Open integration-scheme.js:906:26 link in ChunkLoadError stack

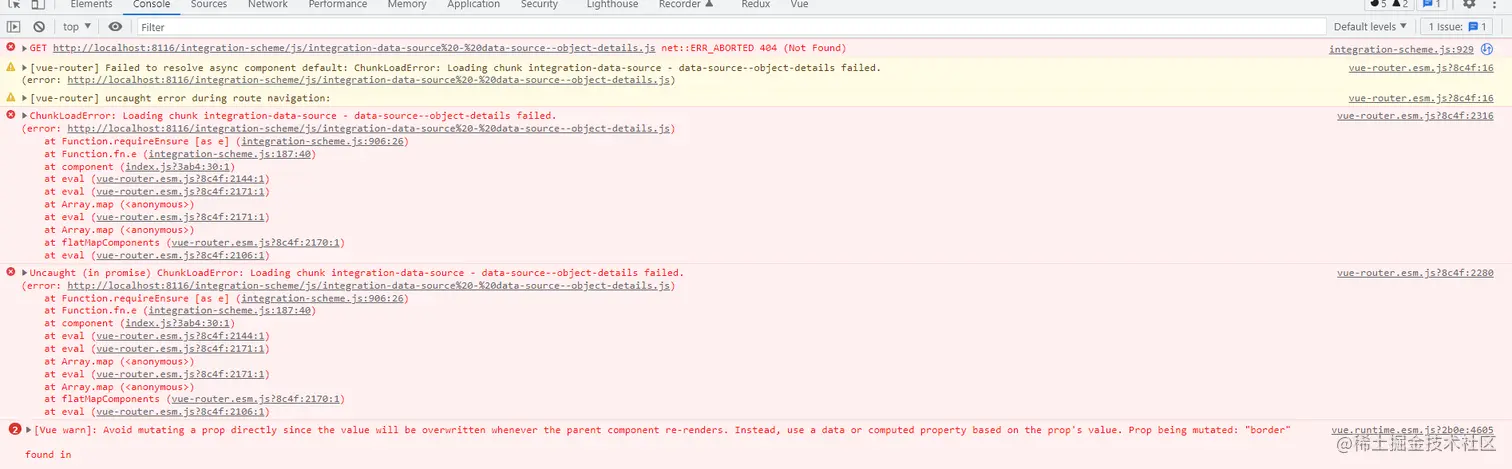click(x=322, y=141)
